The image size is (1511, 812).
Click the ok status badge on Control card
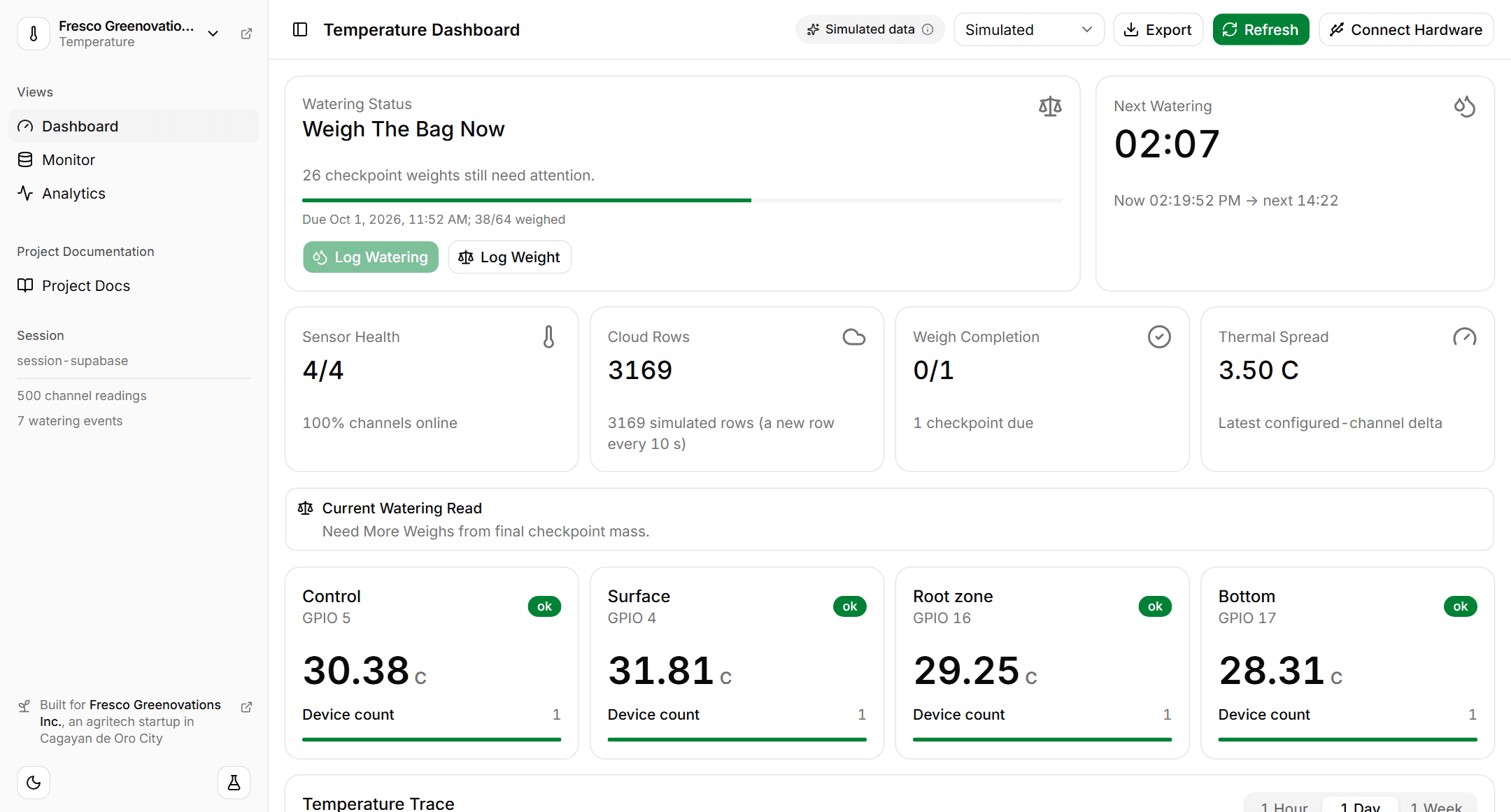tap(544, 606)
